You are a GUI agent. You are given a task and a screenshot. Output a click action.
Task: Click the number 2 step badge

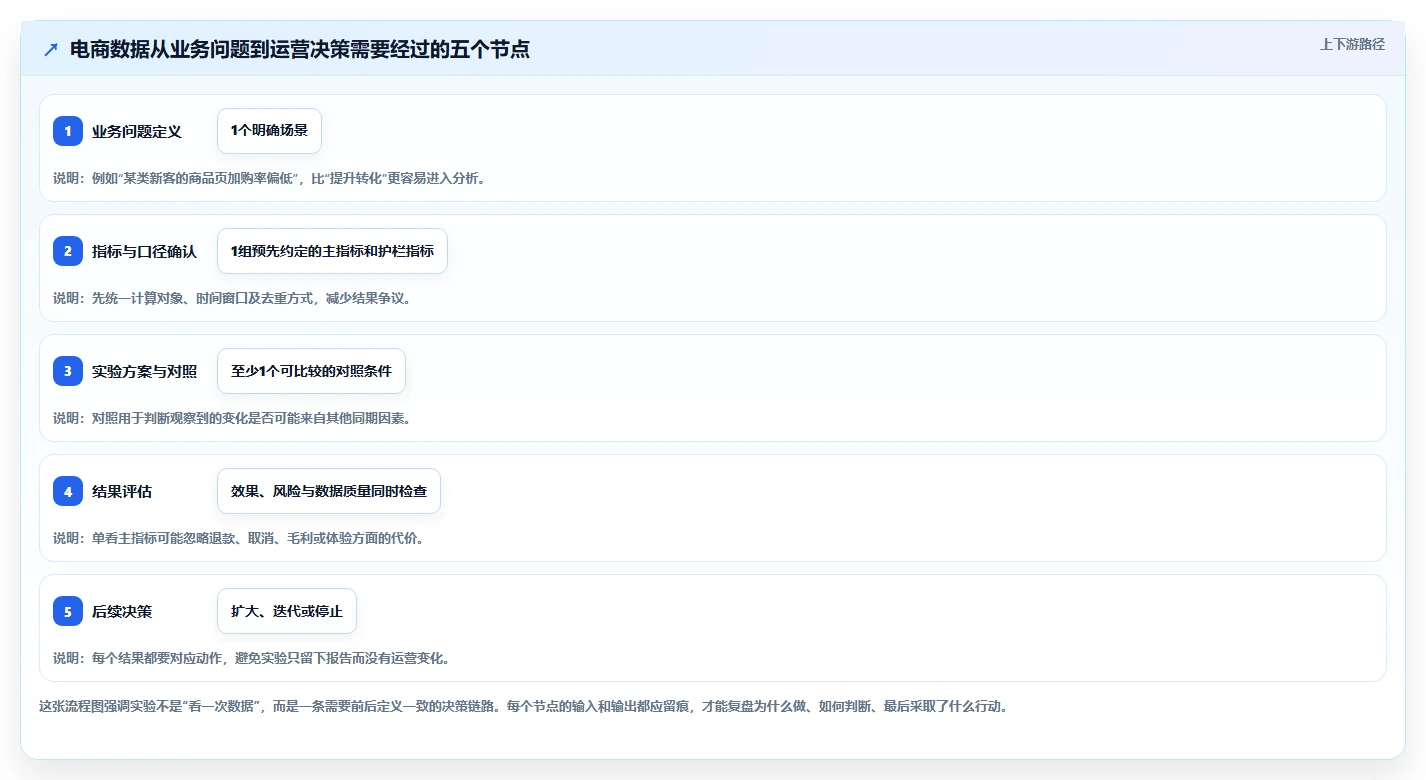[x=68, y=251]
